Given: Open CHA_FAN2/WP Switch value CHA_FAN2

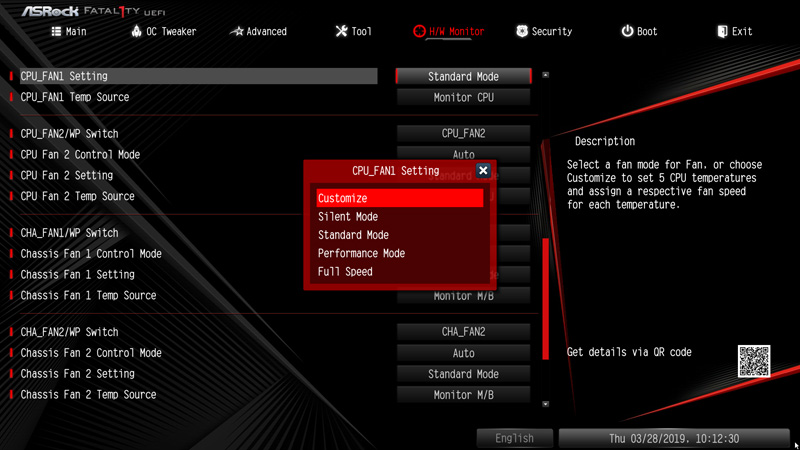Looking at the screenshot, I should 463,332.
